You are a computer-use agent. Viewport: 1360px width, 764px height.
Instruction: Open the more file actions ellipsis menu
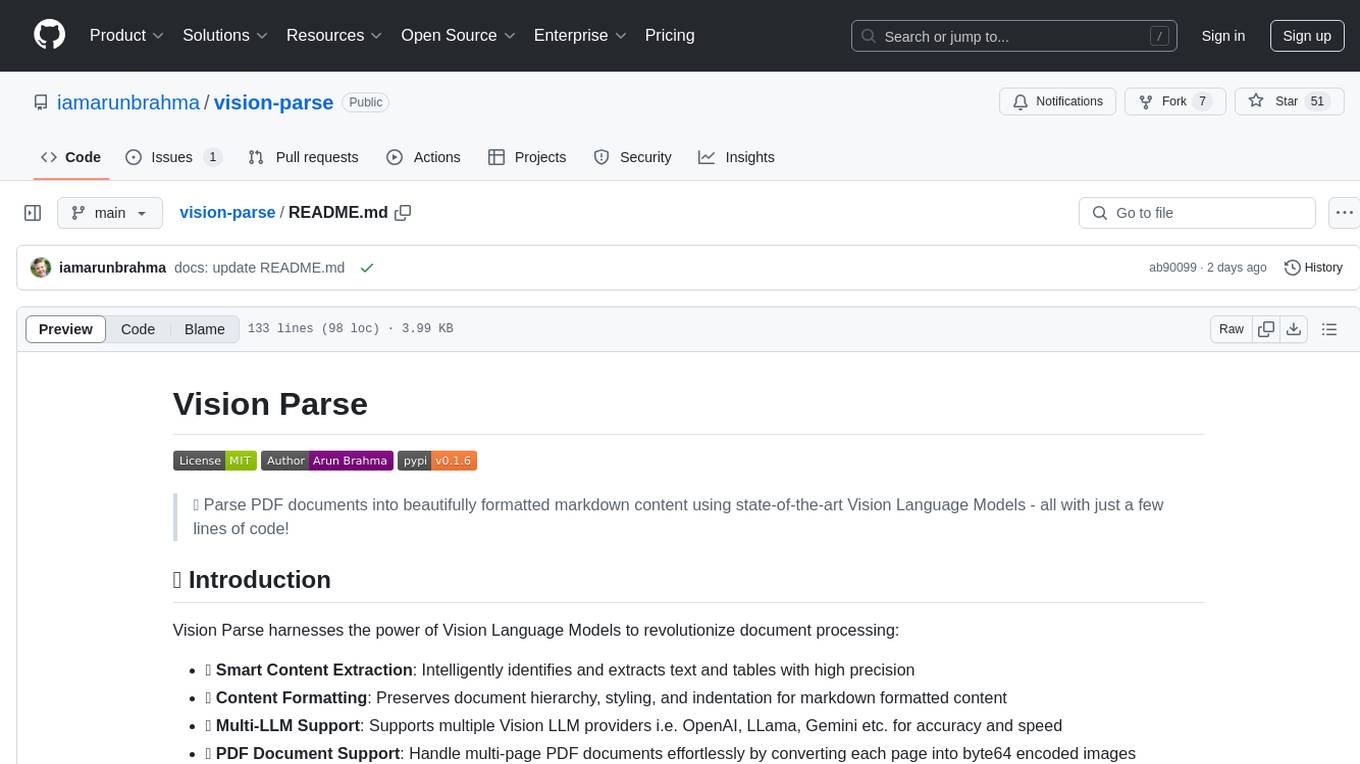click(x=1344, y=213)
